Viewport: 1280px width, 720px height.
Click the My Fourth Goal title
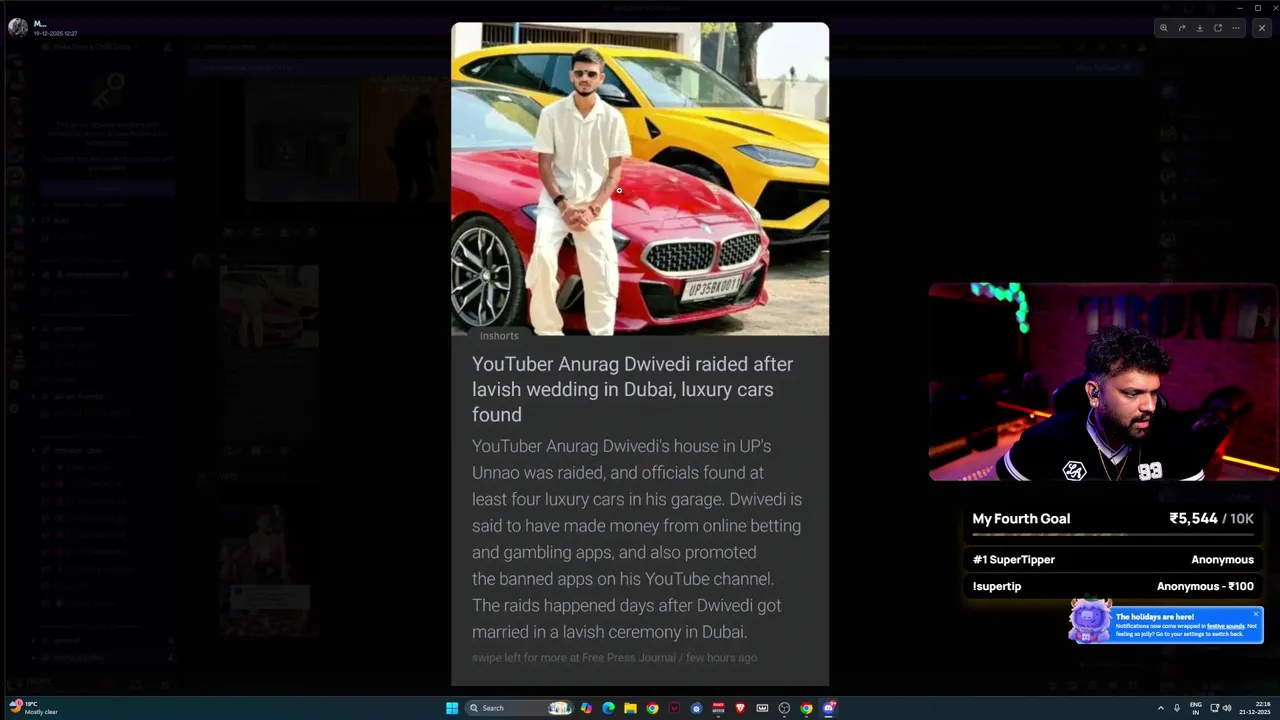click(1021, 518)
